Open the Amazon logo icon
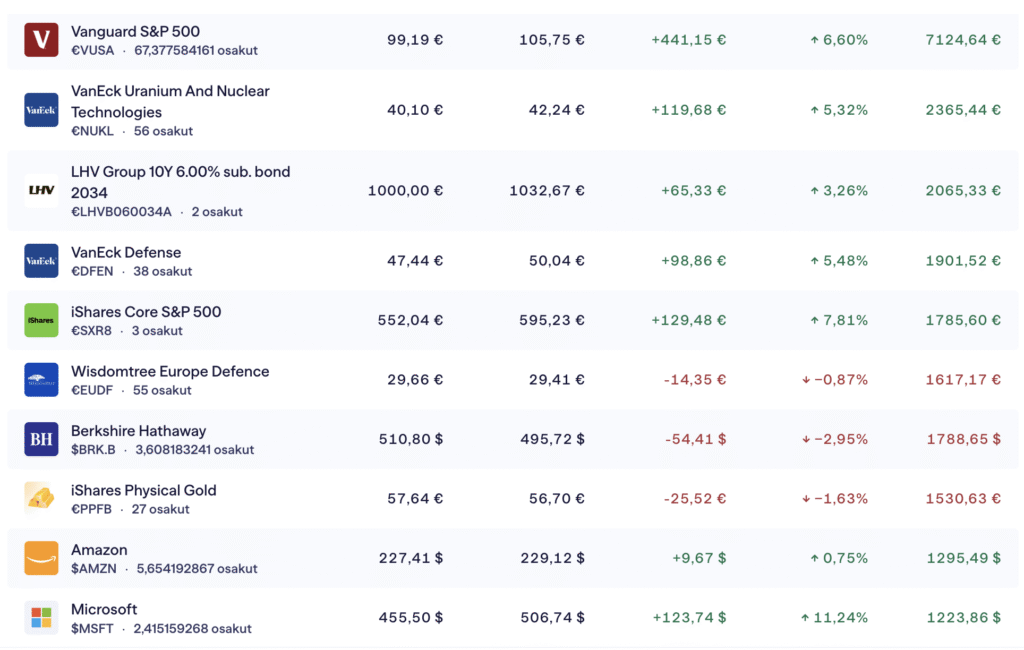 (41, 558)
